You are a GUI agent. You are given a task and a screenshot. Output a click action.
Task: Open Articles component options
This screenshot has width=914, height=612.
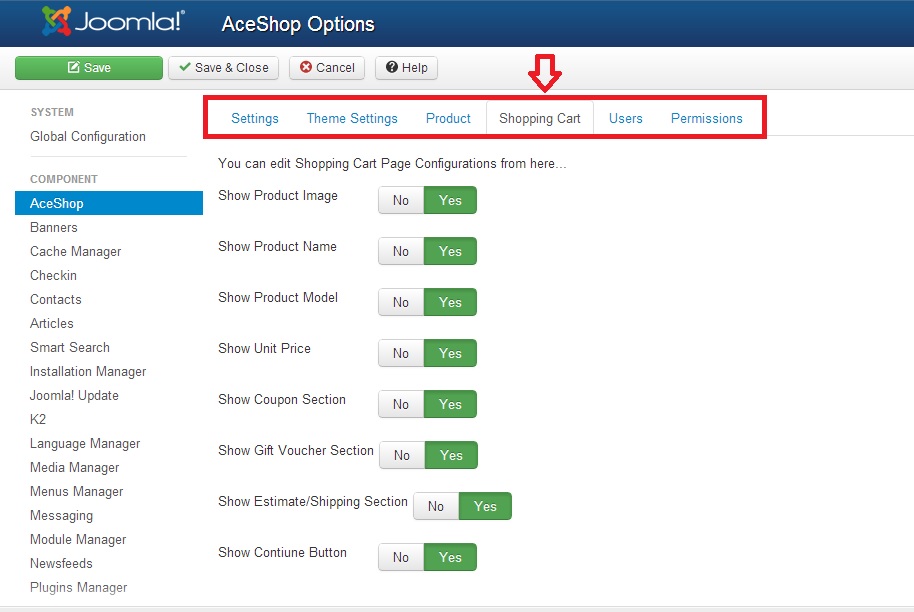52,323
